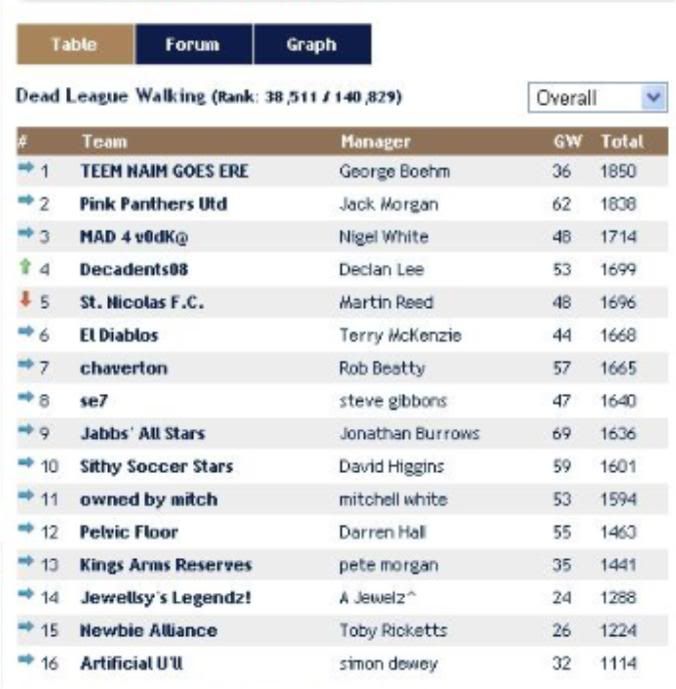
Task: Open TEEM NAIM GOES ERE team link
Action: pos(164,171)
